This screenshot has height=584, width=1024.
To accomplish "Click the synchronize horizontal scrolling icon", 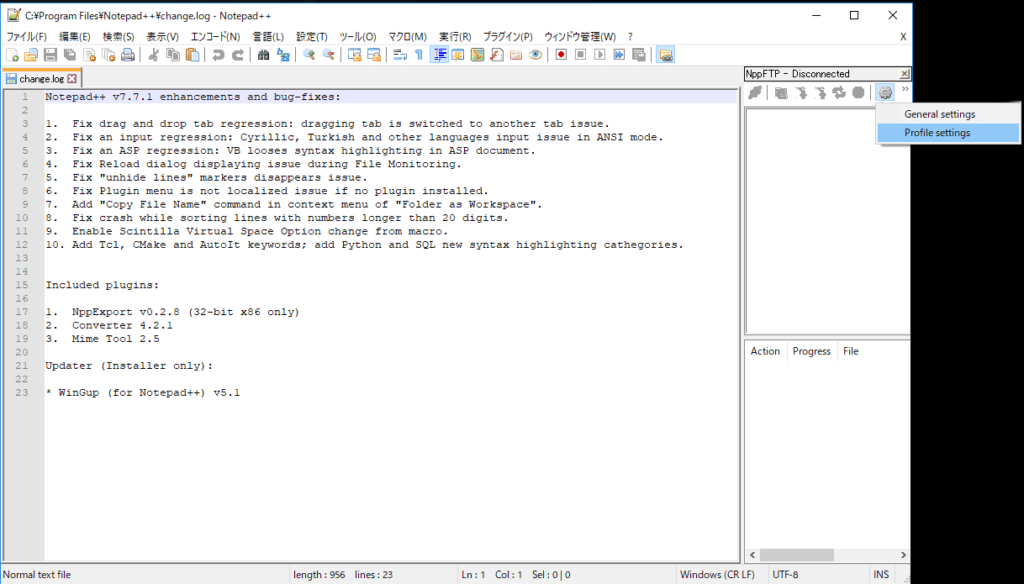I will pos(374,55).
